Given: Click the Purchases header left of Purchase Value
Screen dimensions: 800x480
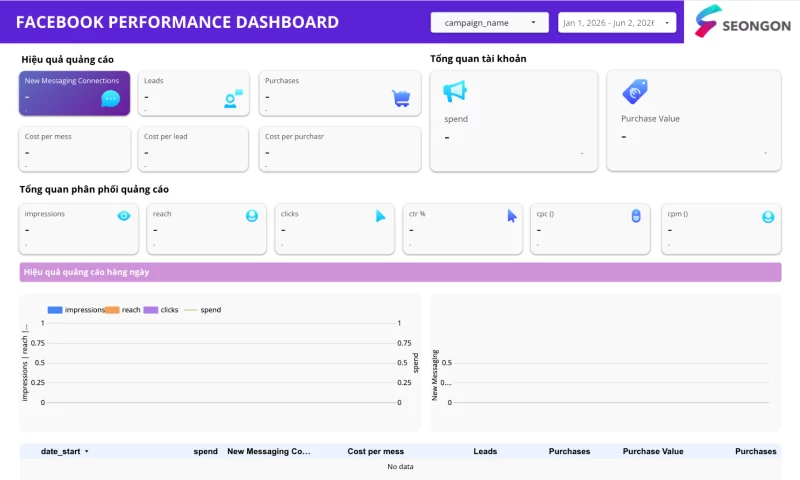Looking at the screenshot, I should pos(569,451).
